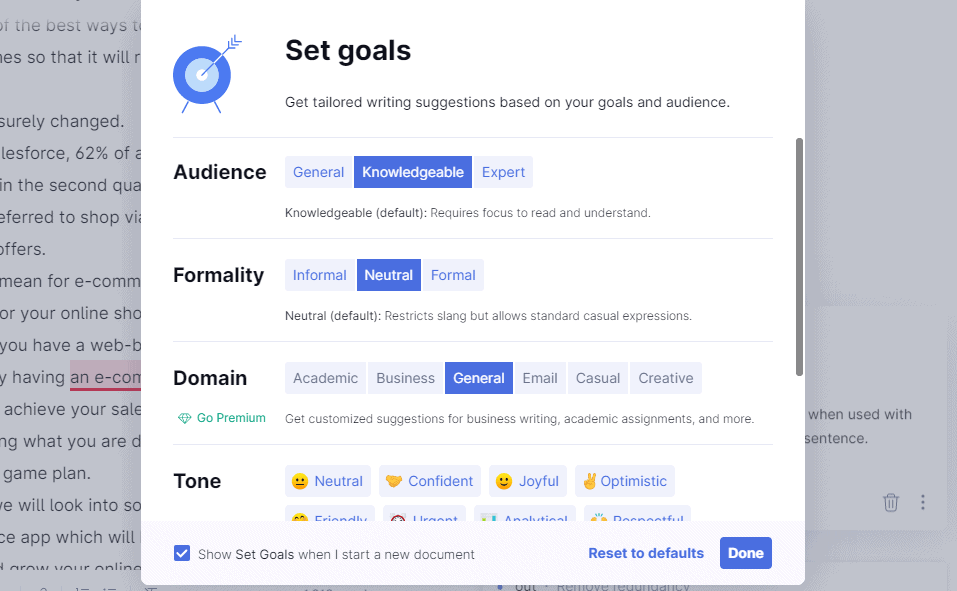Select the Neutral tone emoji option
This screenshot has width=957, height=591.
point(328,481)
